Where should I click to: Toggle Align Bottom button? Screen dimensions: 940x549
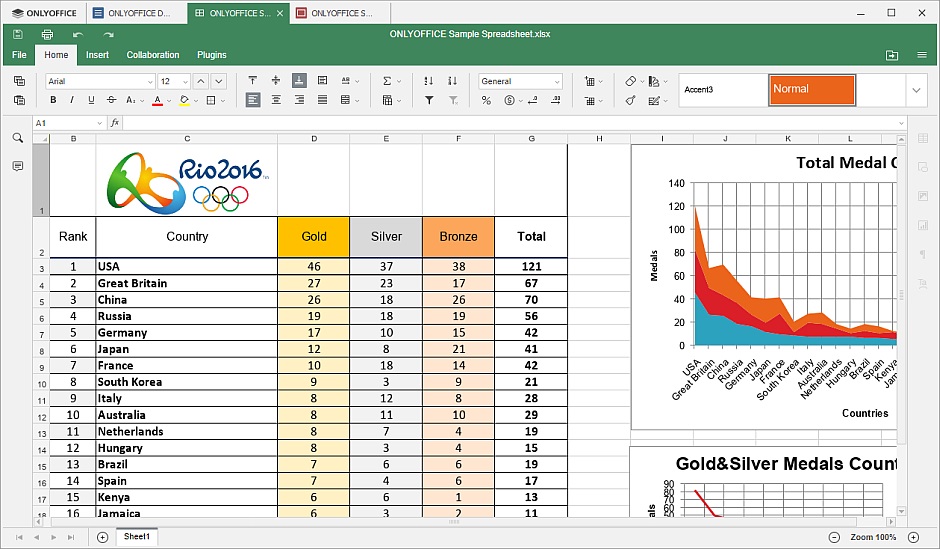click(x=299, y=81)
